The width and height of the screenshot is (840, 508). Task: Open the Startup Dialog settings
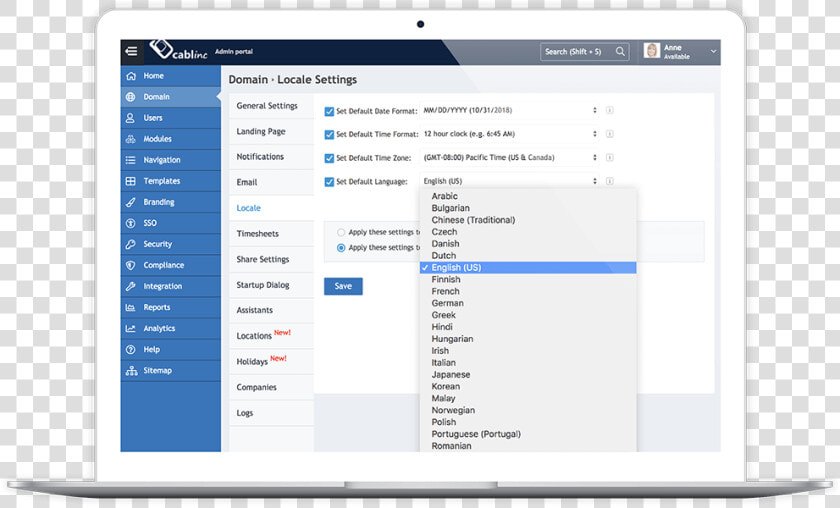click(x=271, y=285)
